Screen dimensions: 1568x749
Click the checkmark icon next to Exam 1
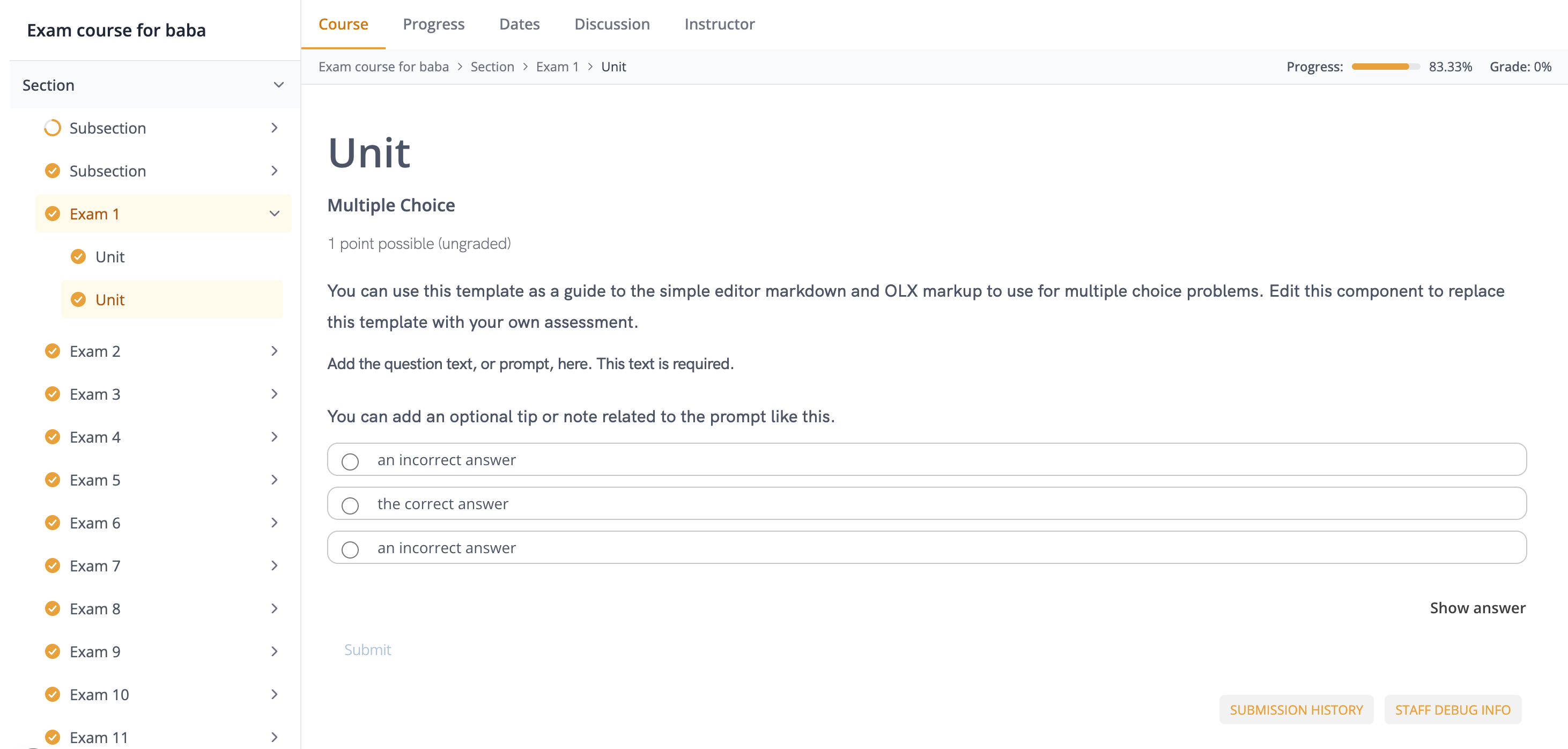(x=53, y=214)
